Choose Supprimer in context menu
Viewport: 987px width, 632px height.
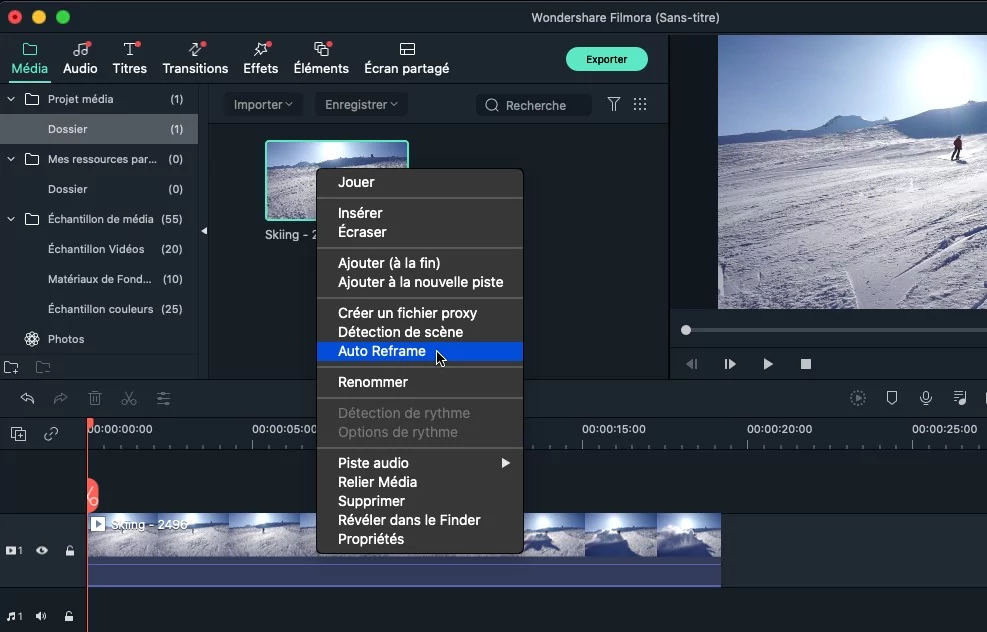[420, 501]
